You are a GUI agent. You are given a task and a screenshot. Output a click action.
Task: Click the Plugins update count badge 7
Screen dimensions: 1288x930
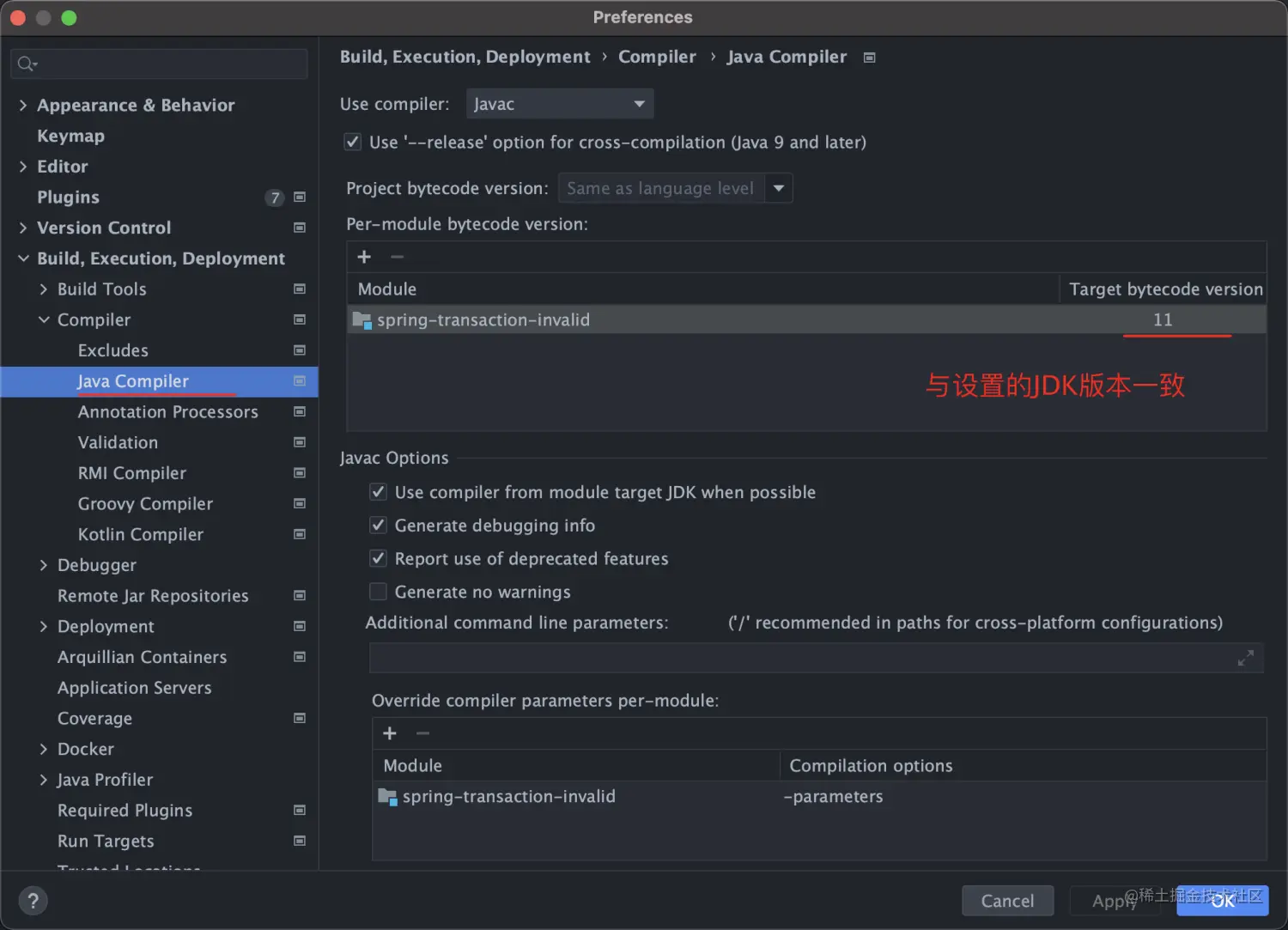coord(275,198)
